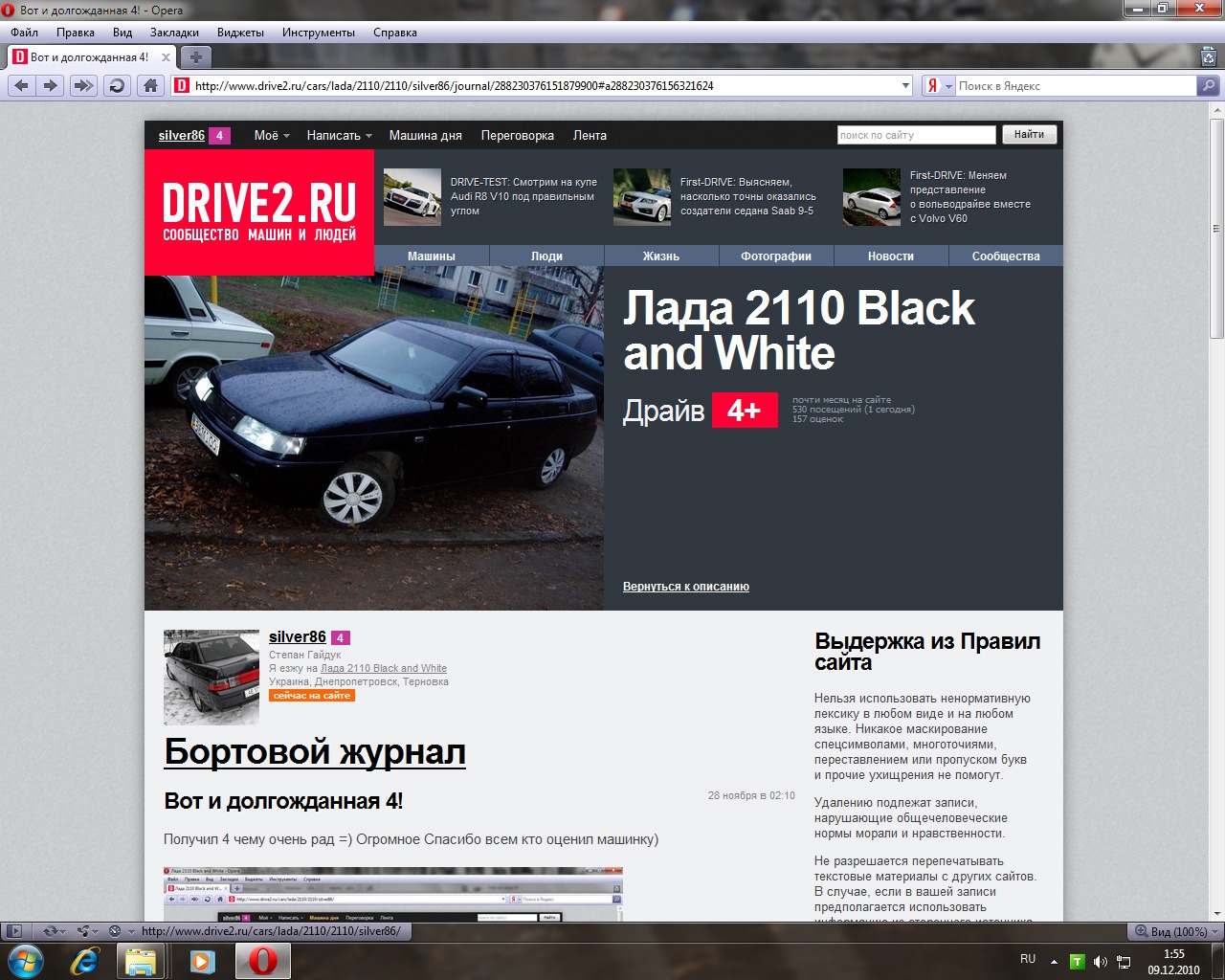Open the 'Люди' section tab
Image resolution: width=1225 pixels, height=980 pixels.
pos(546,256)
